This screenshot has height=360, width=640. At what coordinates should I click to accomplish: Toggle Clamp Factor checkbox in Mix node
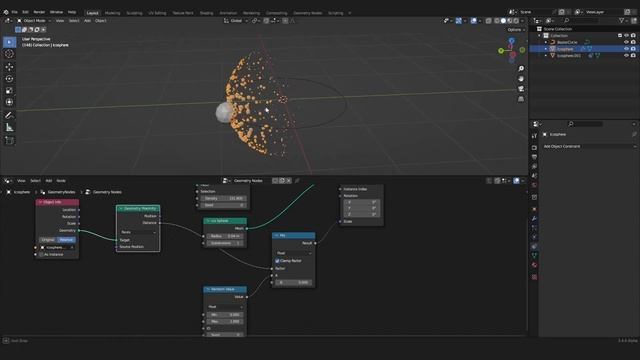(277, 261)
